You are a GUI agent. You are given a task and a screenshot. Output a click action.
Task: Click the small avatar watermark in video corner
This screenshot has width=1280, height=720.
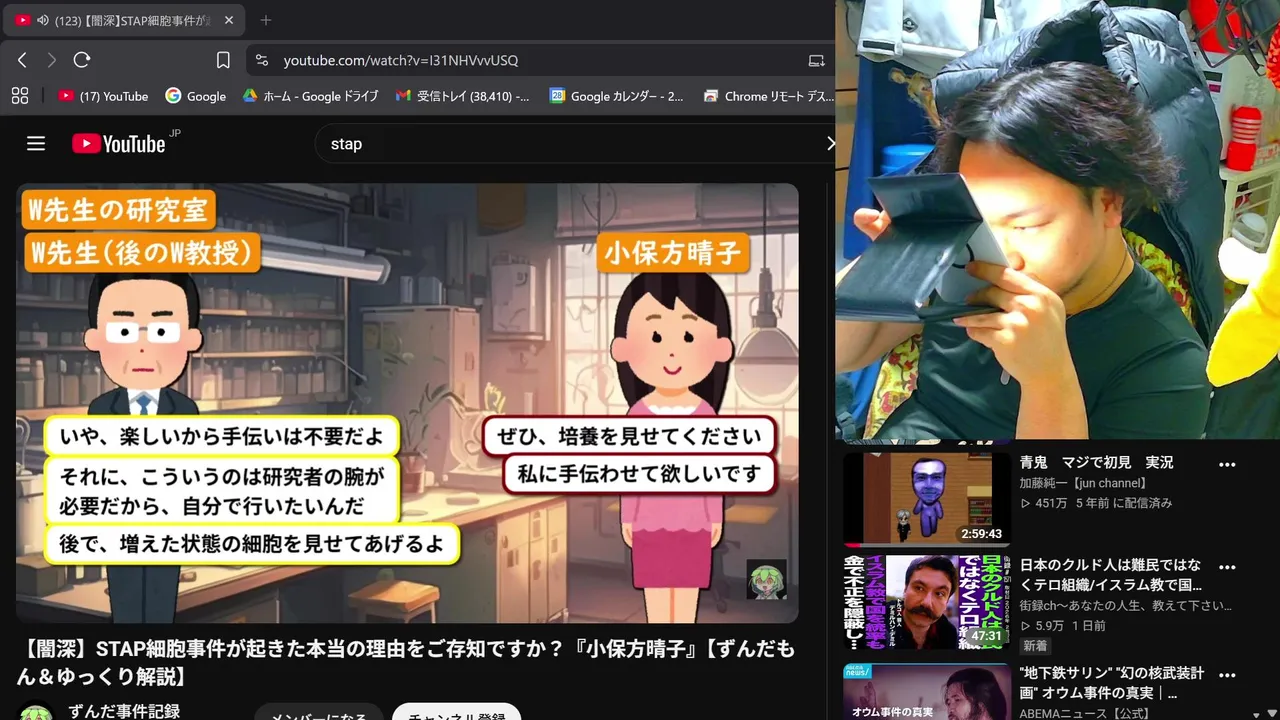pyautogui.click(x=767, y=579)
